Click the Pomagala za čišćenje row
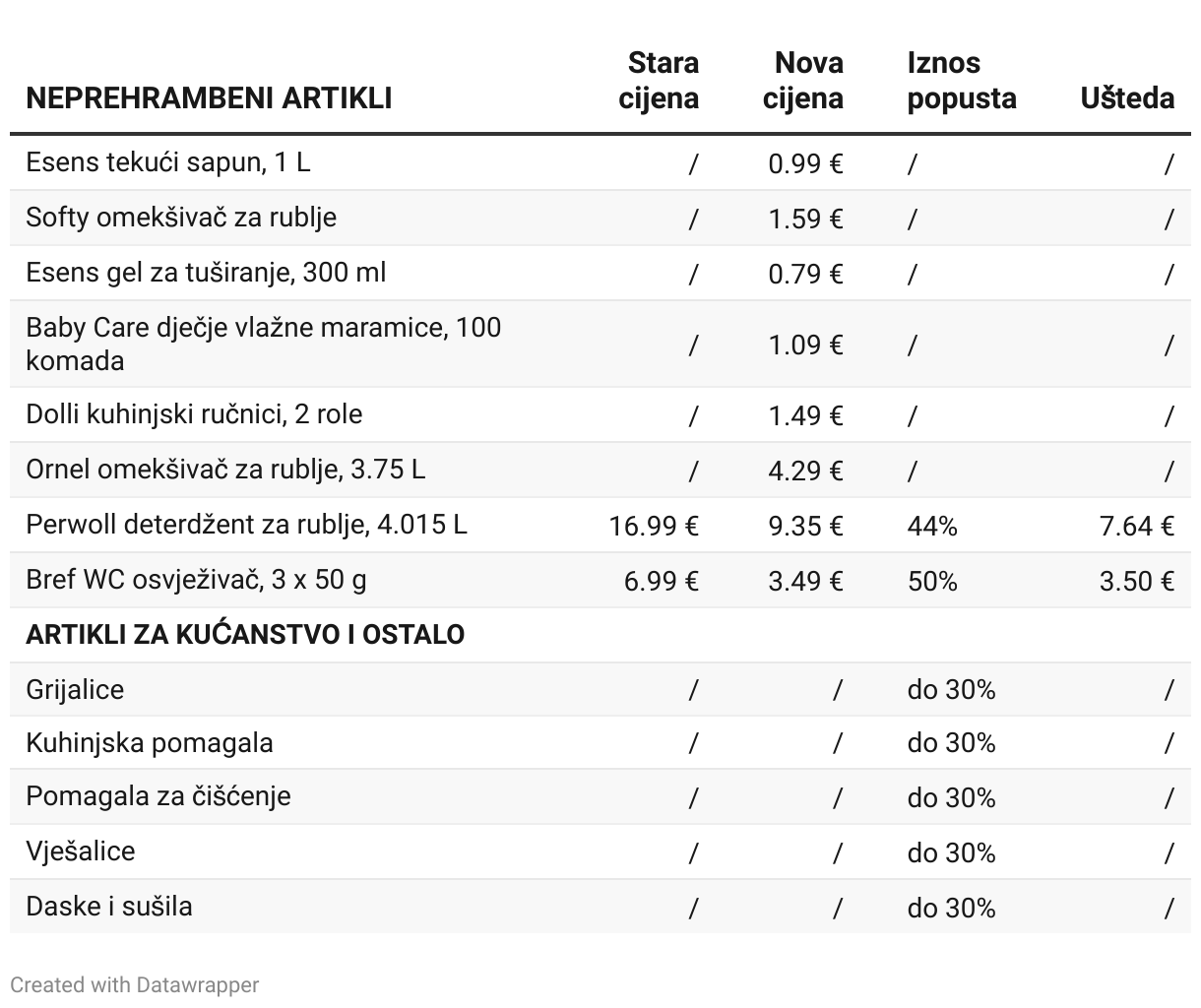1201x1008 pixels. point(600,796)
